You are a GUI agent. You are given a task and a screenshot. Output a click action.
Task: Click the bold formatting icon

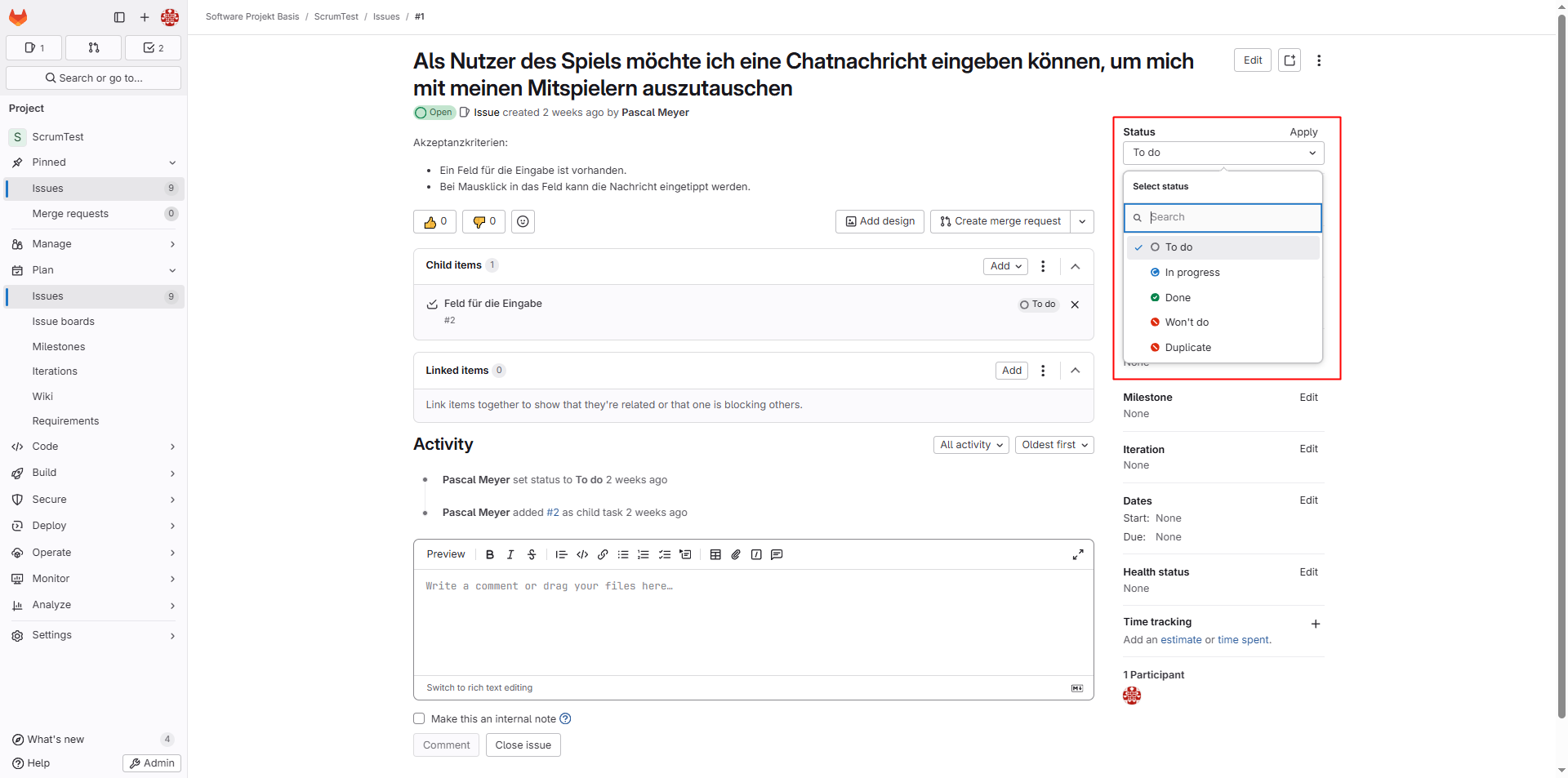(x=490, y=554)
